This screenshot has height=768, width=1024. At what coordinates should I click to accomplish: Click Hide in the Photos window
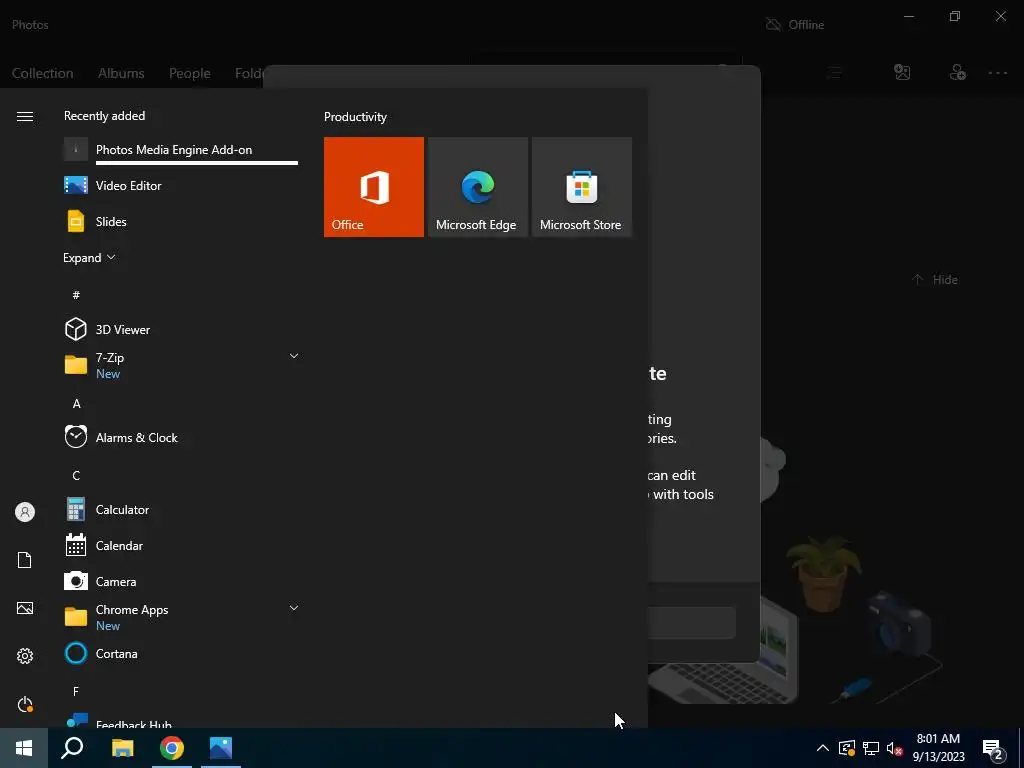point(935,280)
